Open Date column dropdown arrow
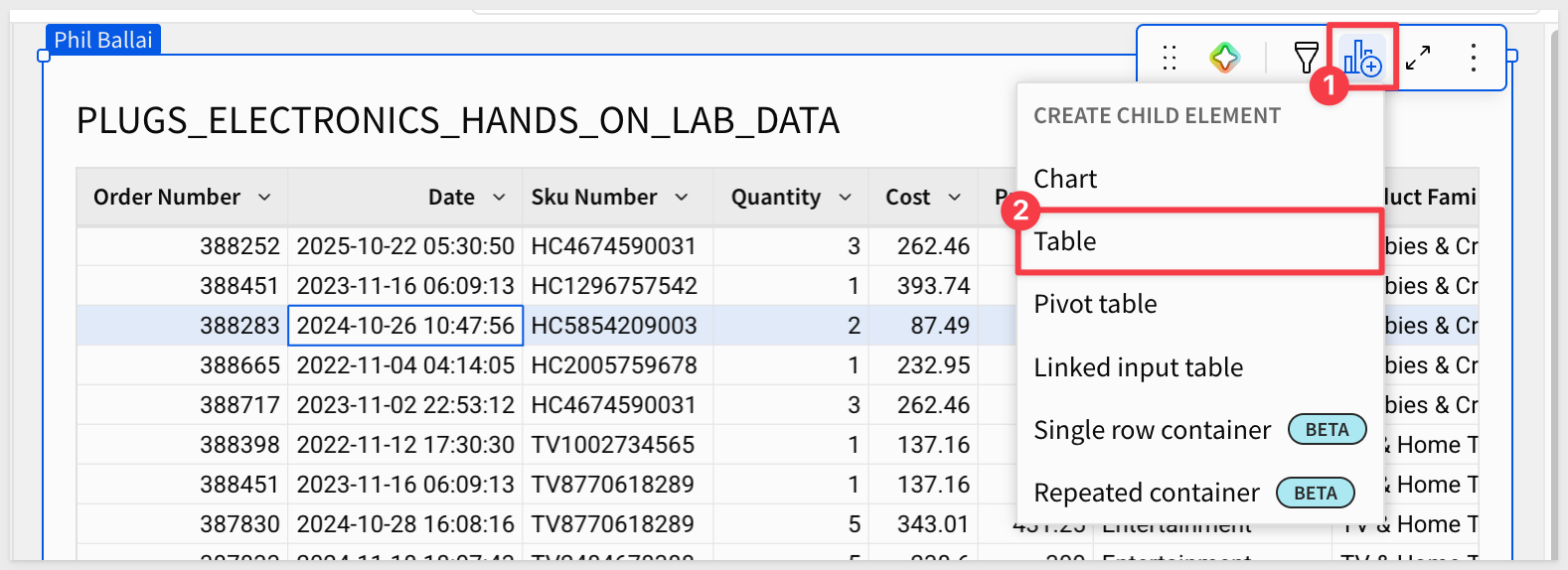This screenshot has height=570, width=1568. [499, 198]
